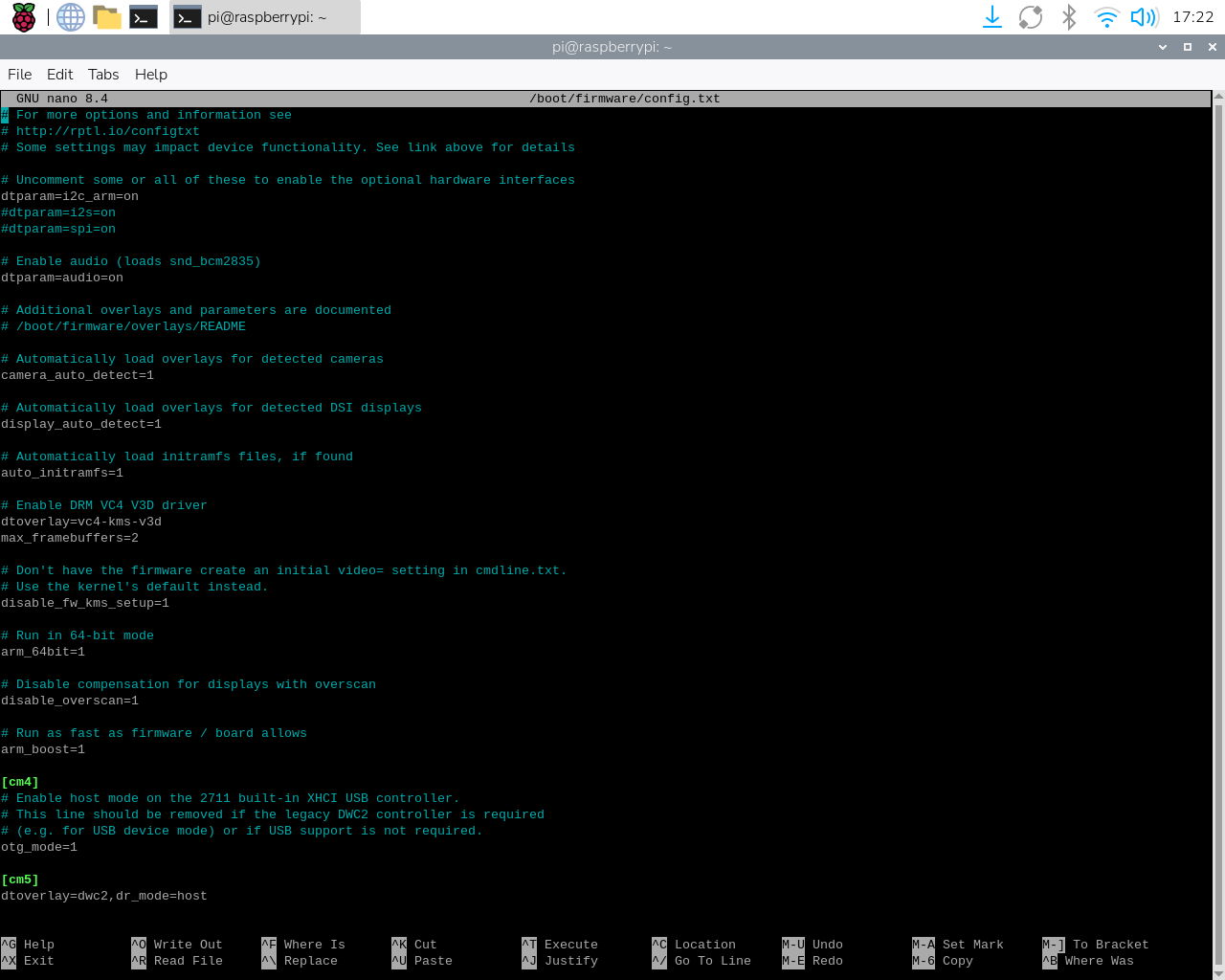Select the pi@raspberrypi taskbar window button
Image resolution: width=1225 pixels, height=980 pixels.
(265, 17)
